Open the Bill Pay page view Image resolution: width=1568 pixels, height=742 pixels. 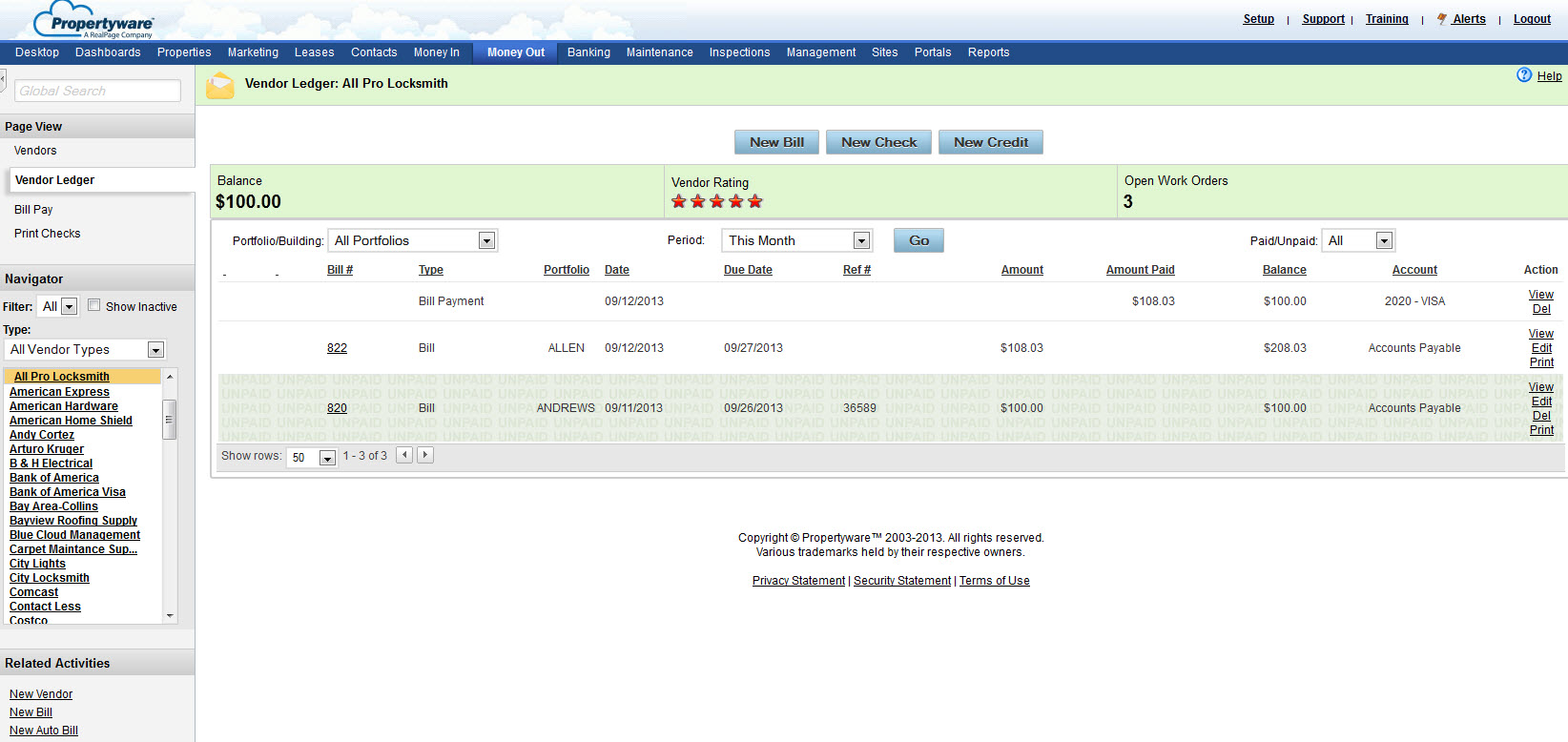pos(33,210)
